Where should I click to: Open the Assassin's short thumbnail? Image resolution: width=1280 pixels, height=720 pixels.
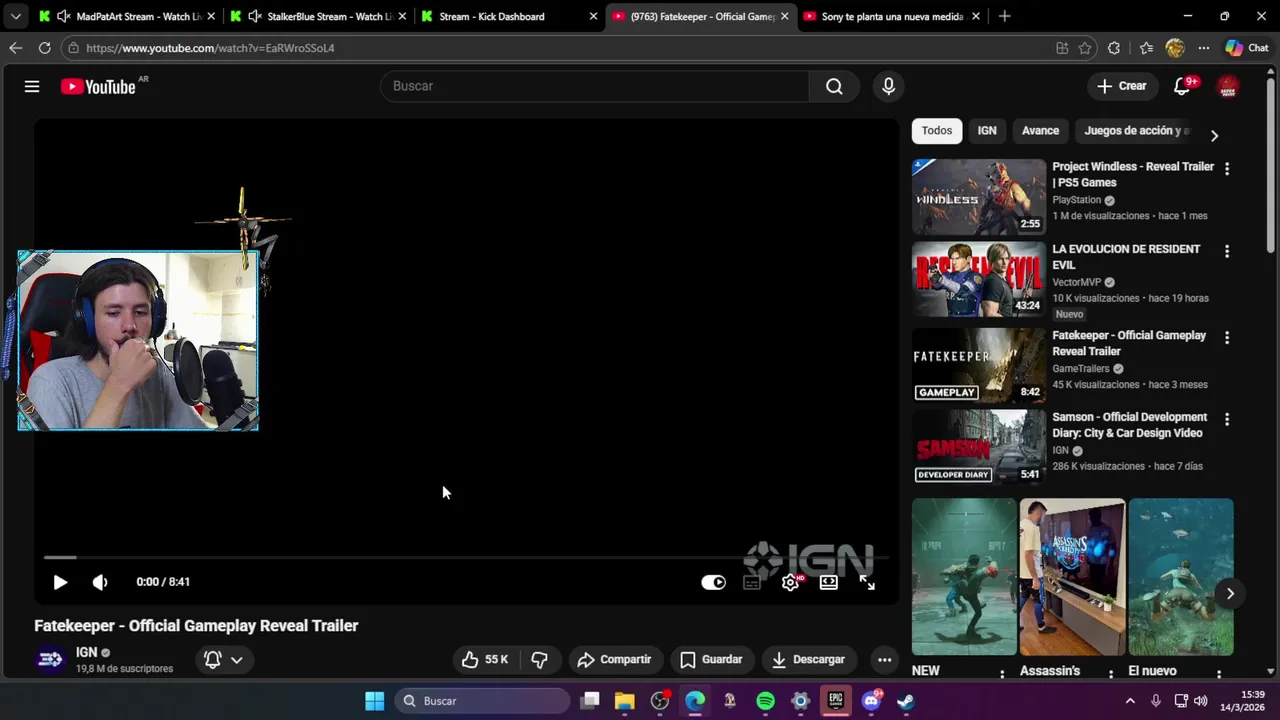click(x=1072, y=577)
